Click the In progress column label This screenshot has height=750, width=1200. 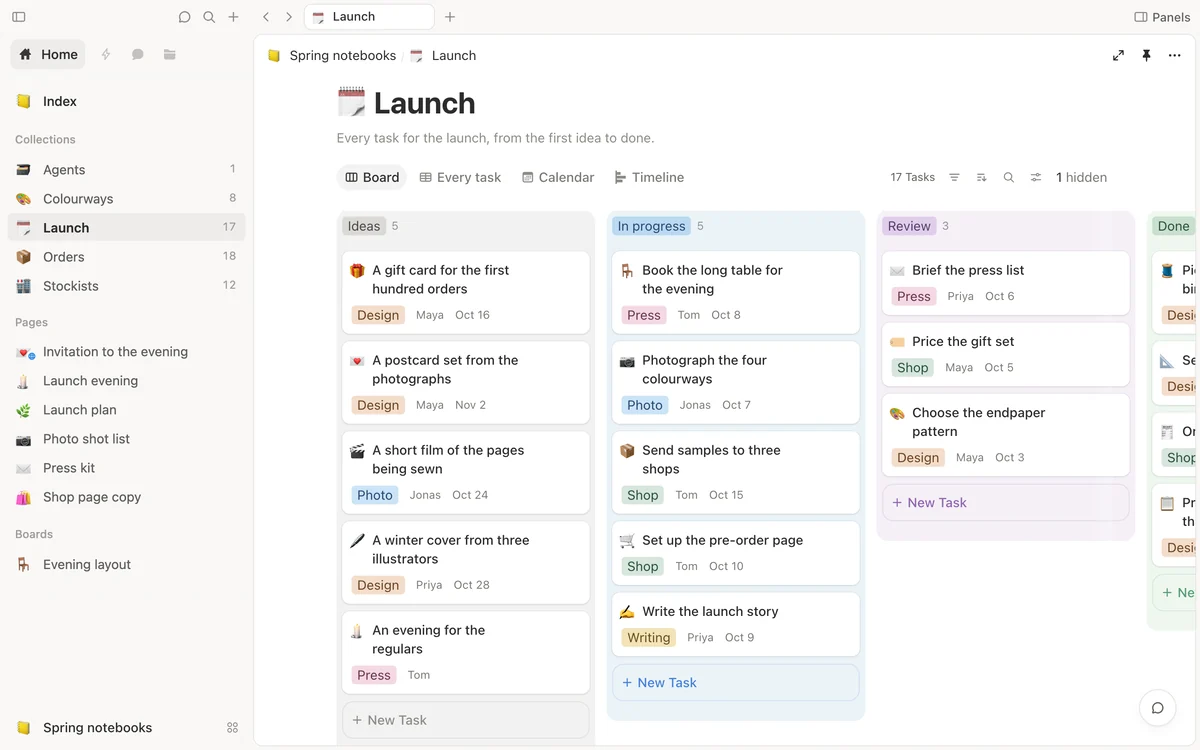tap(651, 226)
